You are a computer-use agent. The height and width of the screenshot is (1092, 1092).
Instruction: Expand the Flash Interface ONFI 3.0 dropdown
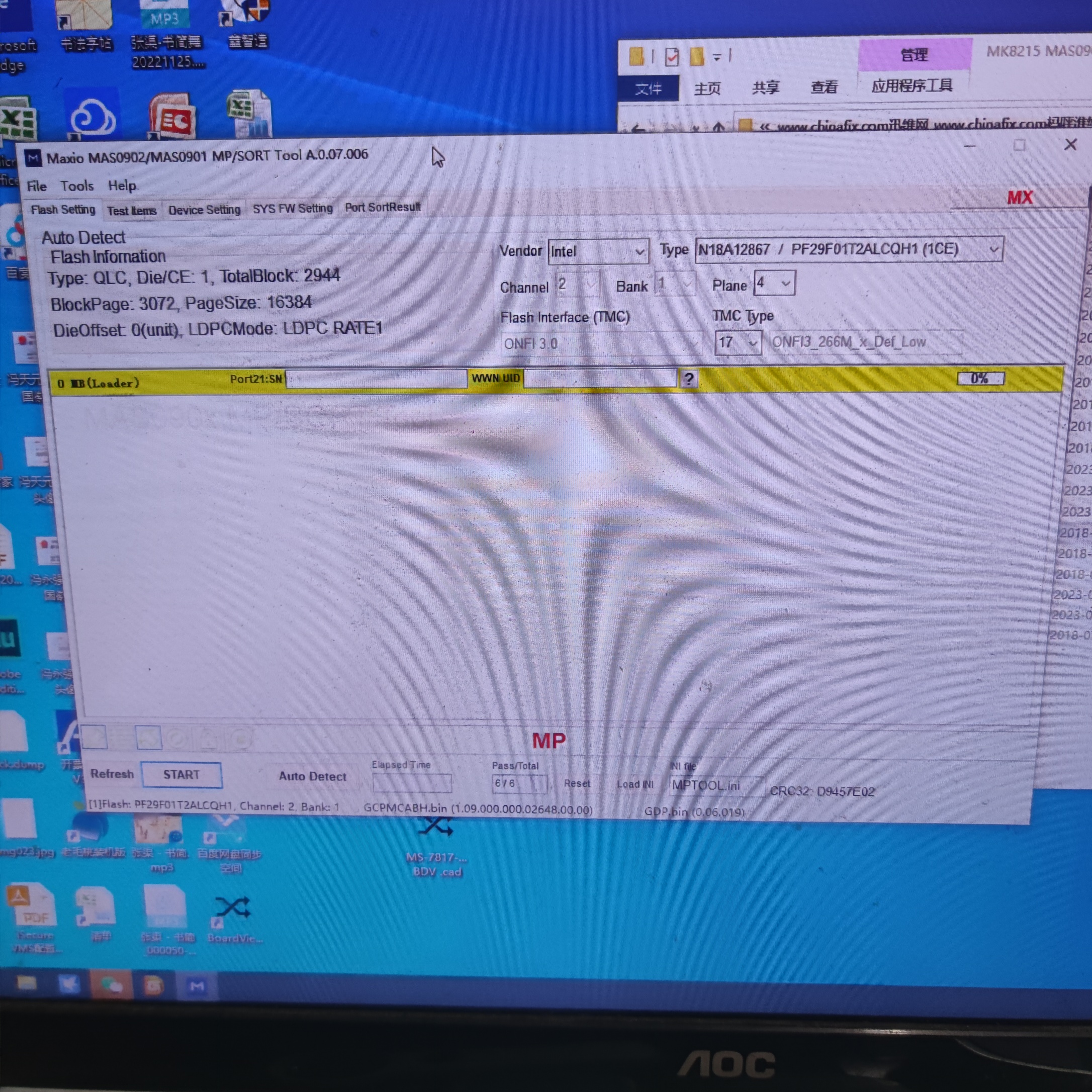(x=601, y=343)
